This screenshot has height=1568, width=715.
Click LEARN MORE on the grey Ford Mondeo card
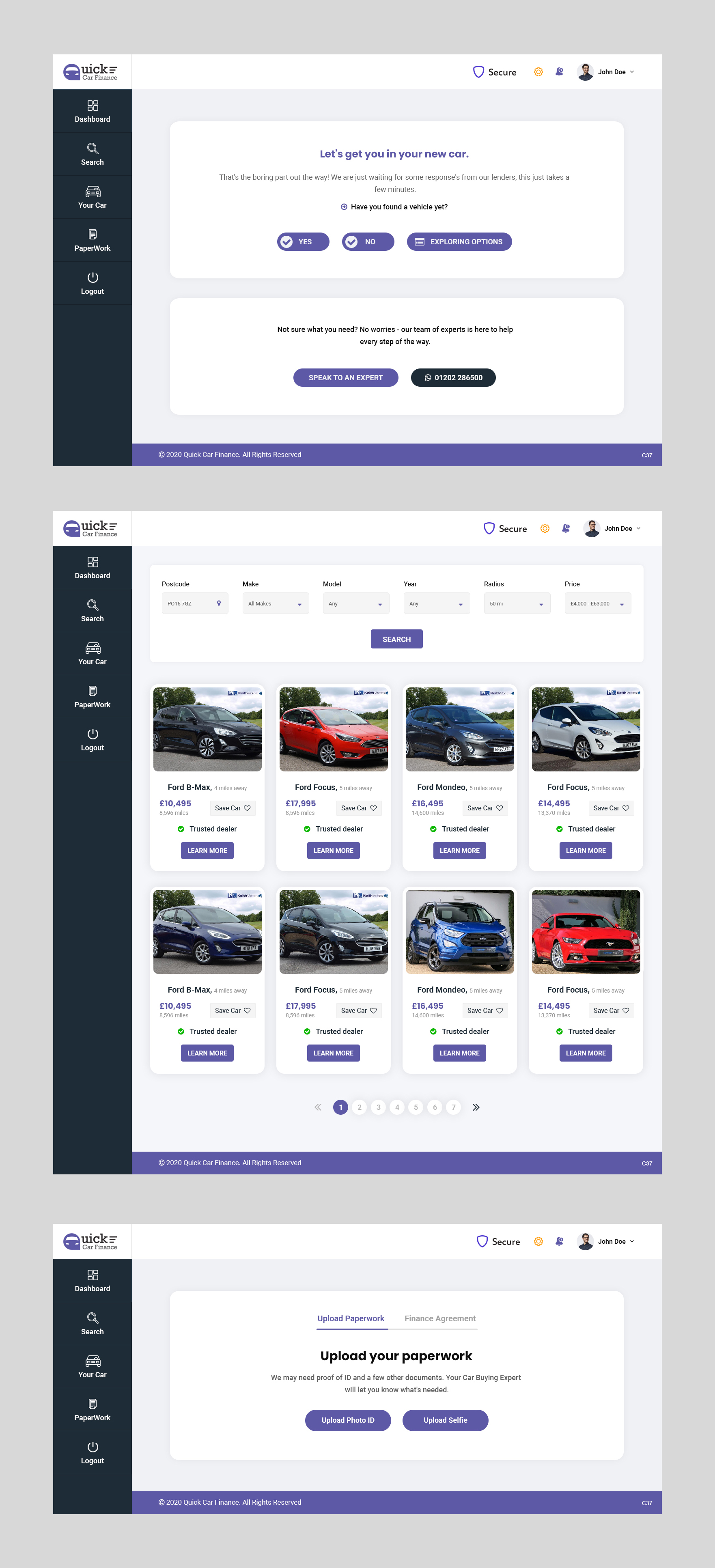(x=459, y=851)
